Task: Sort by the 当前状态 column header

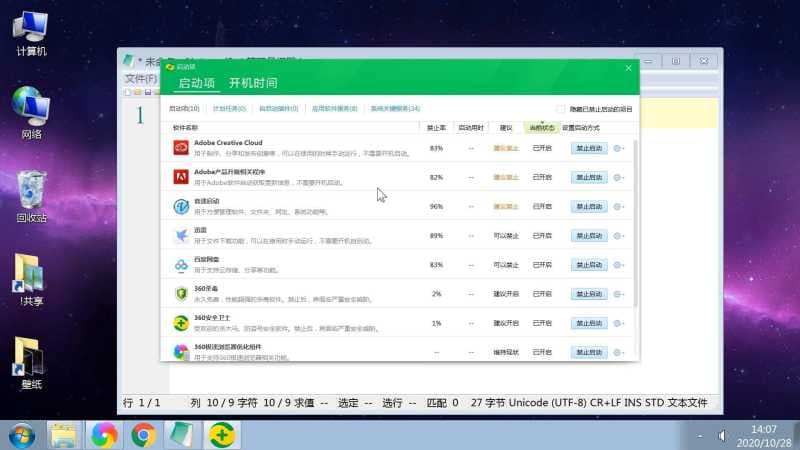Action: 541,128
